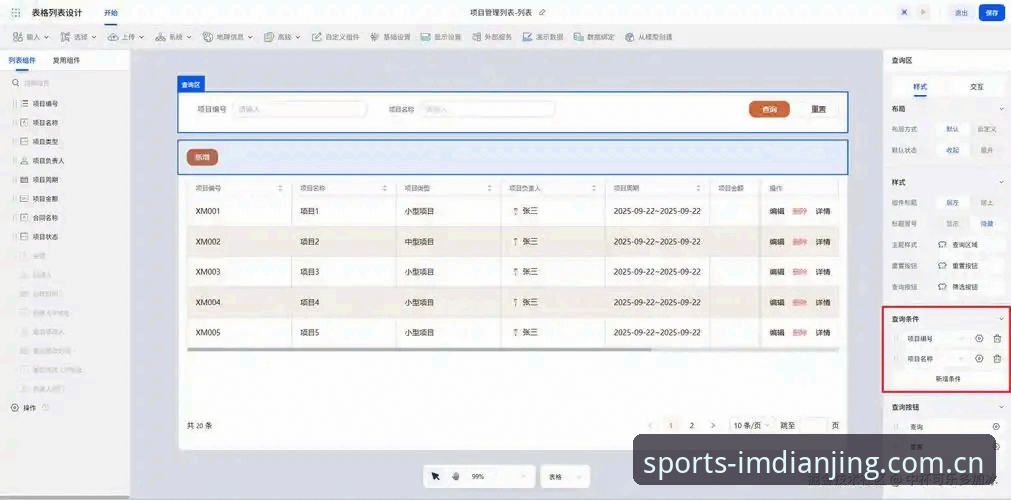1011x500 pixels.
Task: Go to page 2 in pagination
Action: coord(692,426)
